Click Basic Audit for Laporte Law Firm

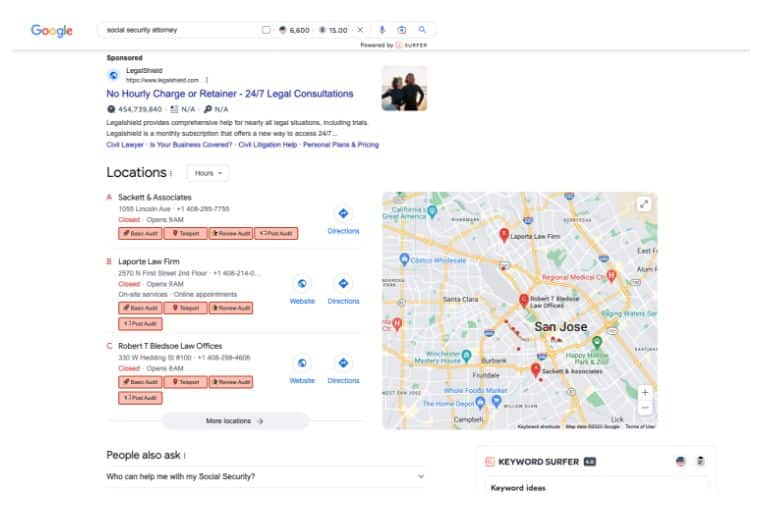pyautogui.click(x=140, y=308)
